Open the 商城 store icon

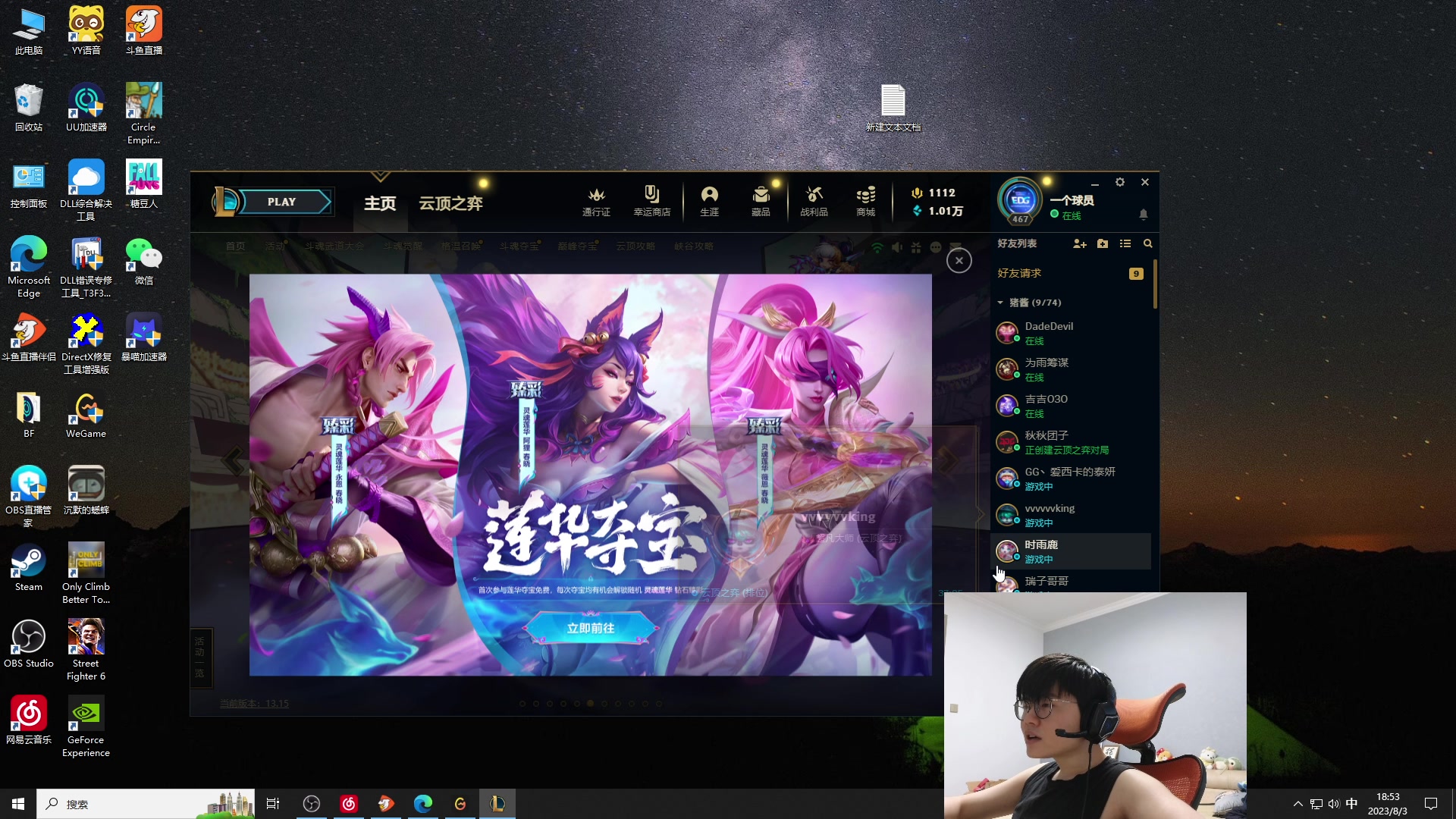pos(866,202)
